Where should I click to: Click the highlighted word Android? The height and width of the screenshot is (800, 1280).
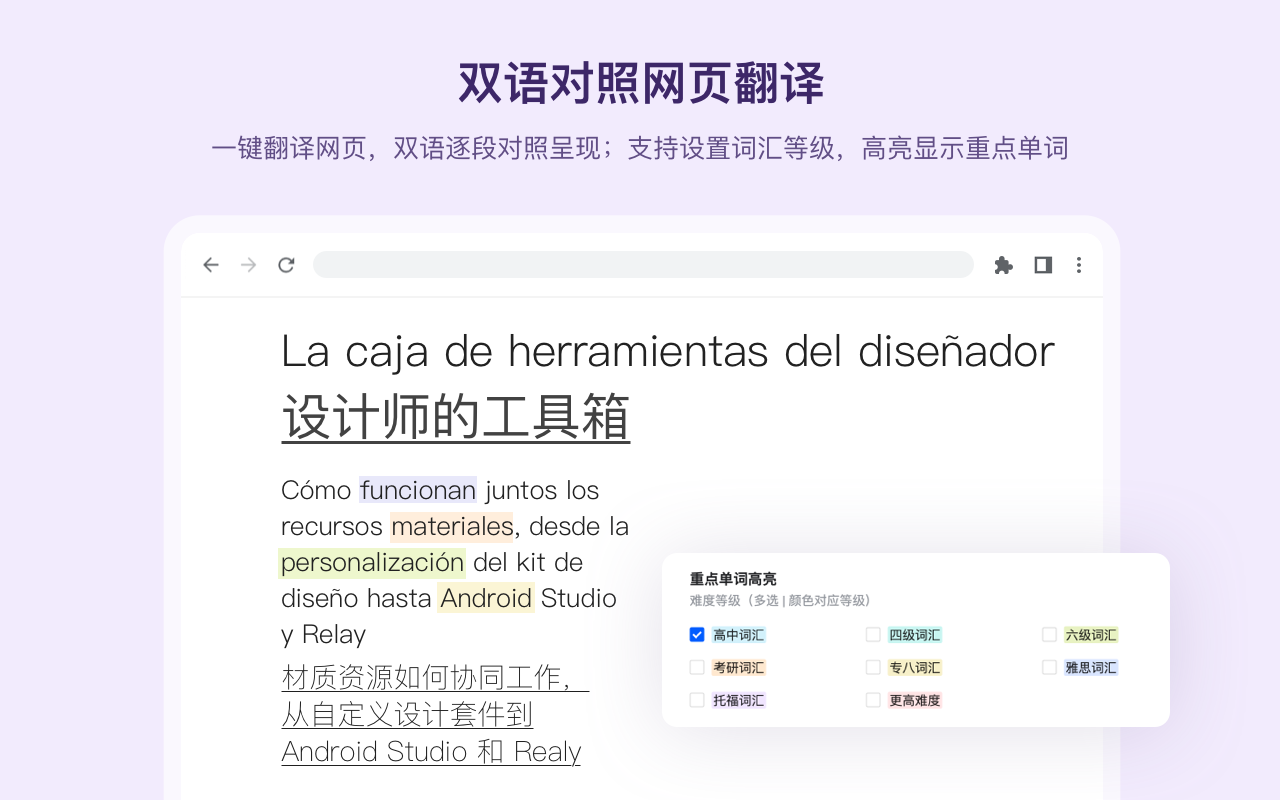coord(486,598)
